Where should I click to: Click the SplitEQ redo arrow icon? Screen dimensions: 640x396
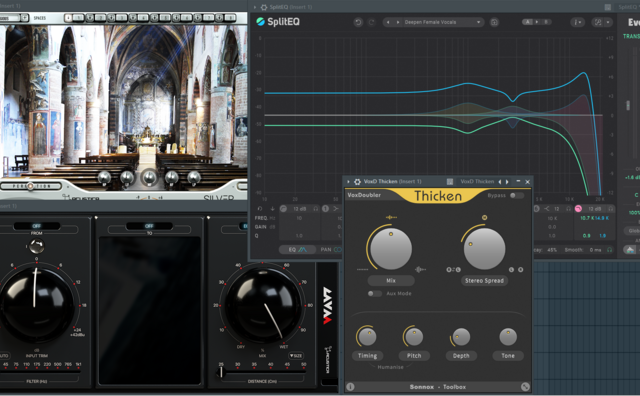[371, 22]
